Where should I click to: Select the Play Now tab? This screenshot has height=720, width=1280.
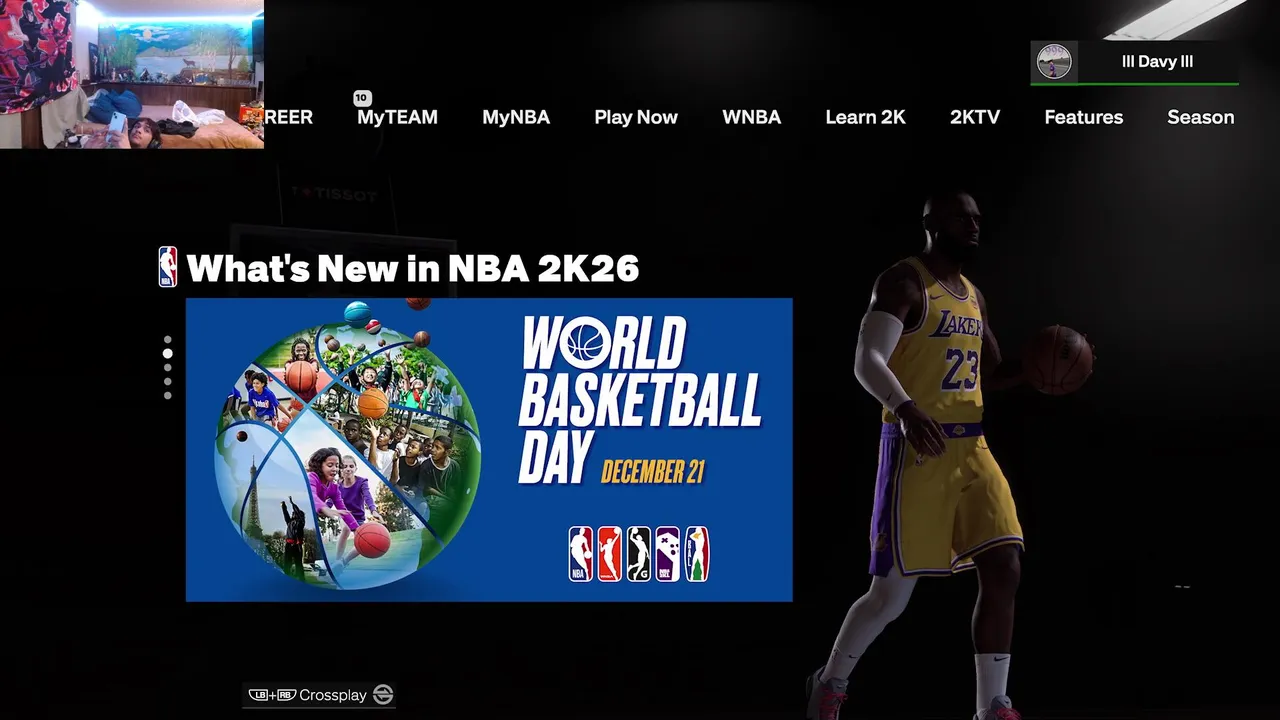[x=636, y=117]
